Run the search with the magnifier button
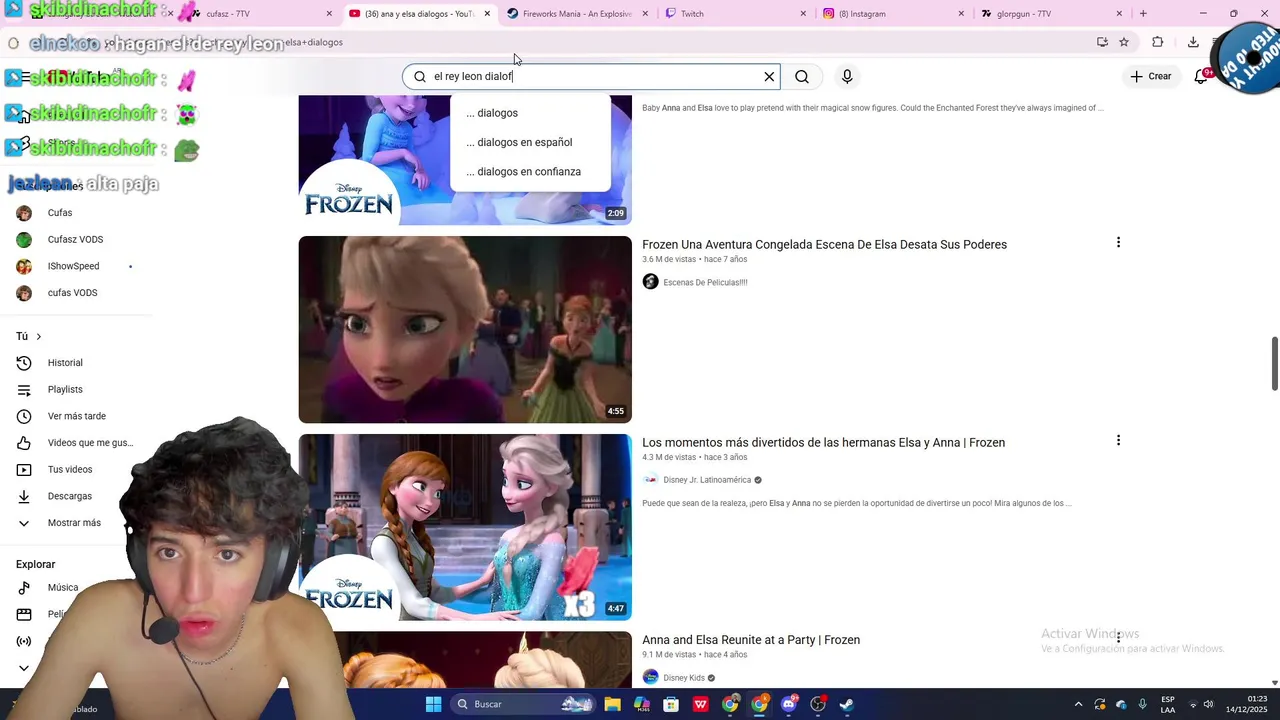This screenshot has height=720, width=1280. (x=802, y=76)
